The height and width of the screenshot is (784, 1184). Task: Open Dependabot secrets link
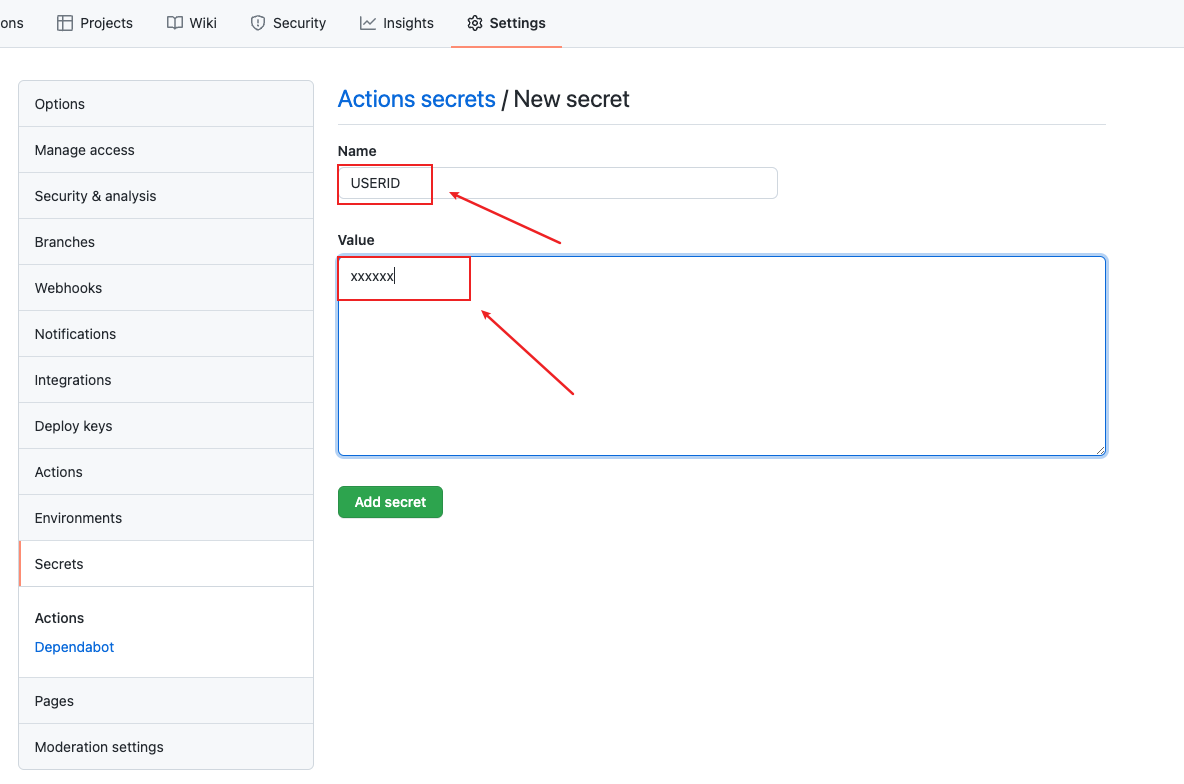coord(74,647)
